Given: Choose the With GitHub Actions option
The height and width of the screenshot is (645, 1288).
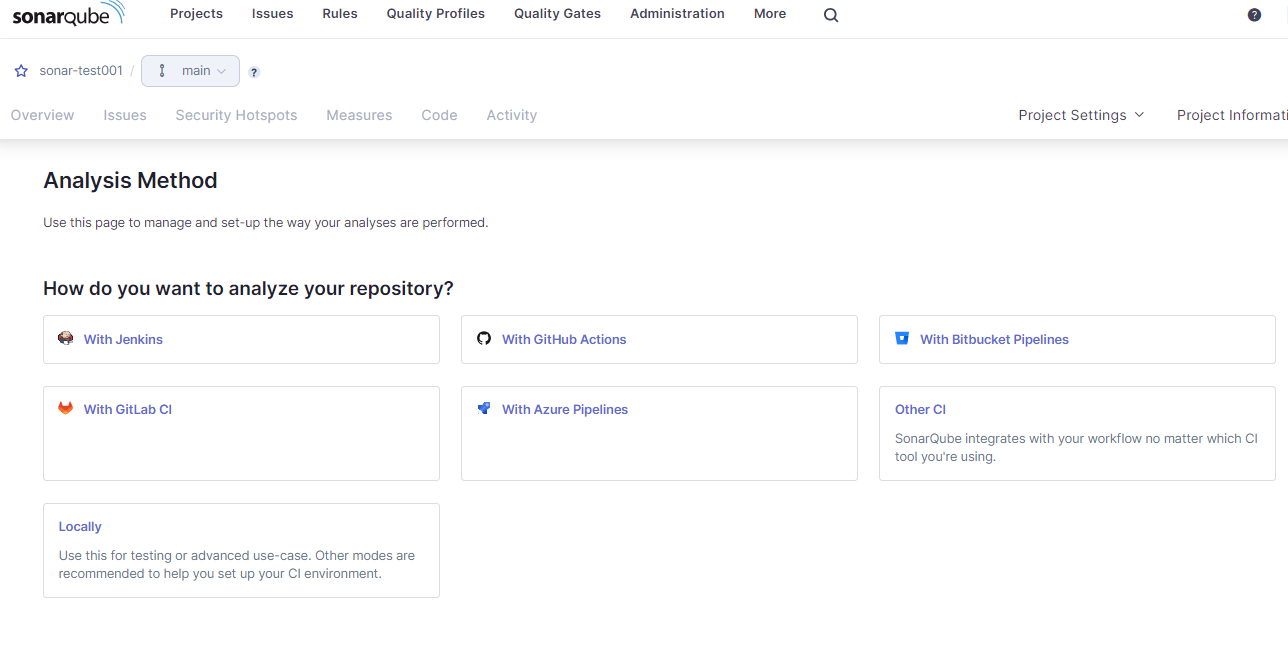Looking at the screenshot, I should 564,339.
